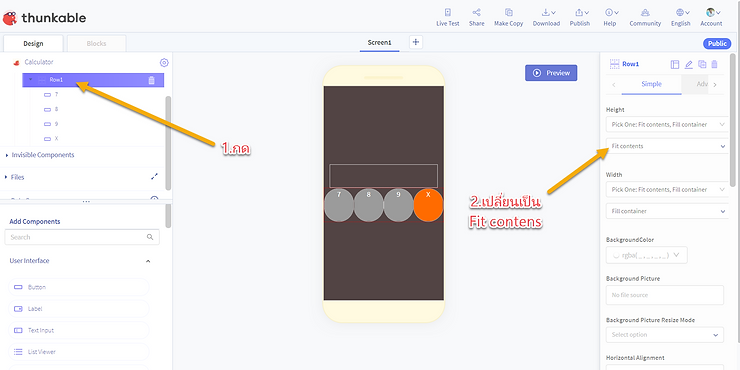The image size is (740, 370).
Task: Select the 7 button on phone canvas
Action: (x=339, y=205)
